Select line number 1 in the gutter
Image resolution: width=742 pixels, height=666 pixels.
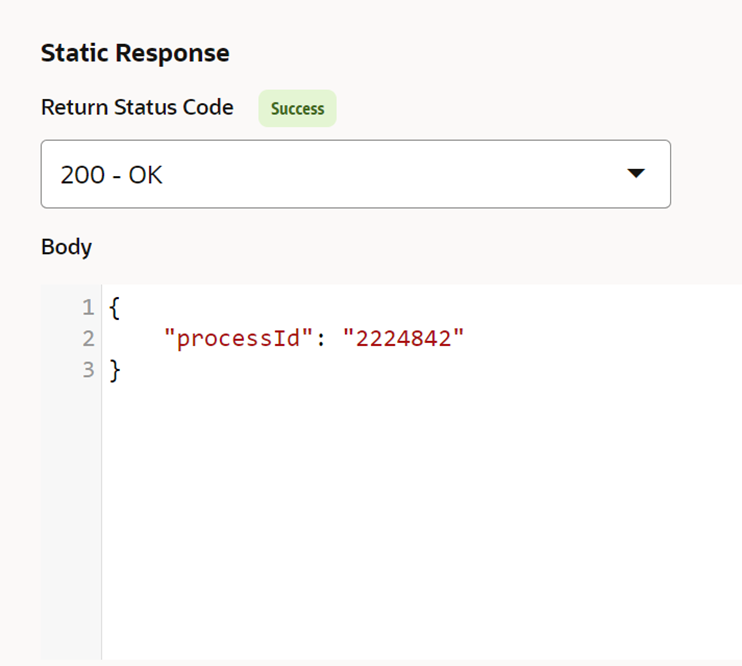pos(89,307)
